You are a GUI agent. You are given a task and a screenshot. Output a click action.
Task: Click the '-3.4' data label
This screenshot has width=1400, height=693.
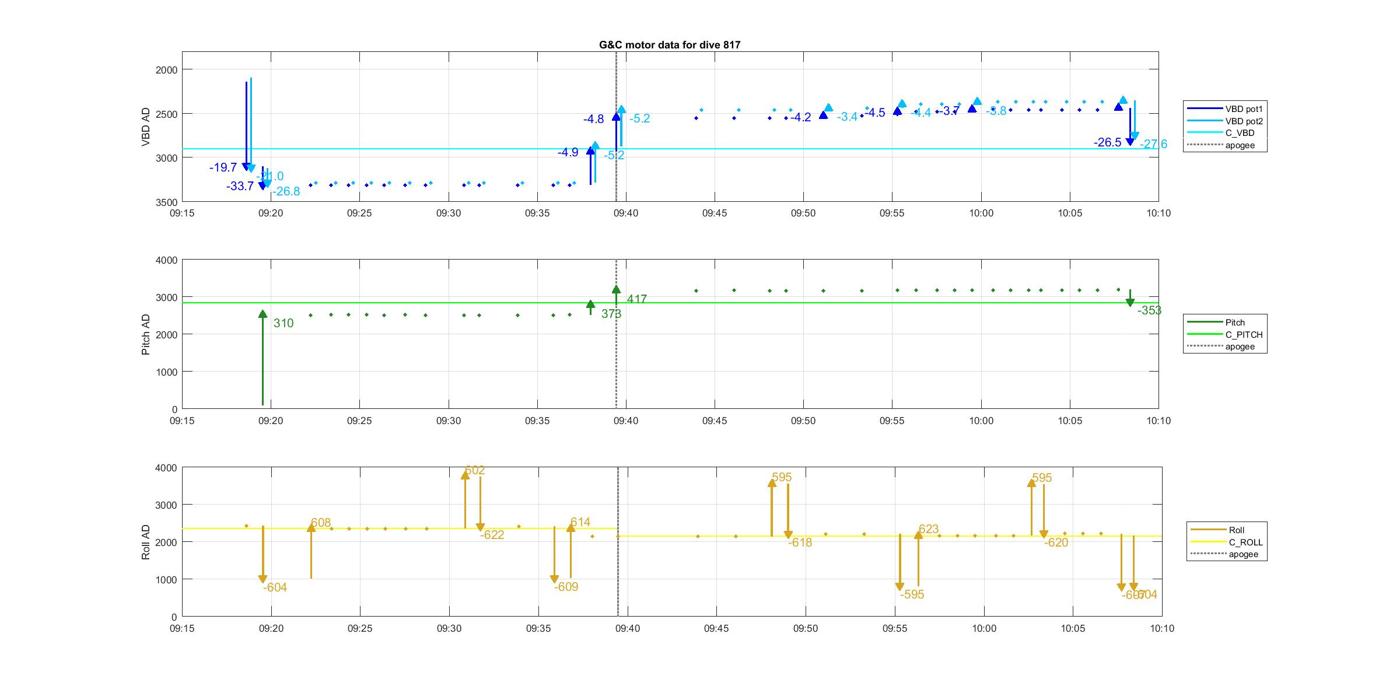pyautogui.click(x=847, y=117)
